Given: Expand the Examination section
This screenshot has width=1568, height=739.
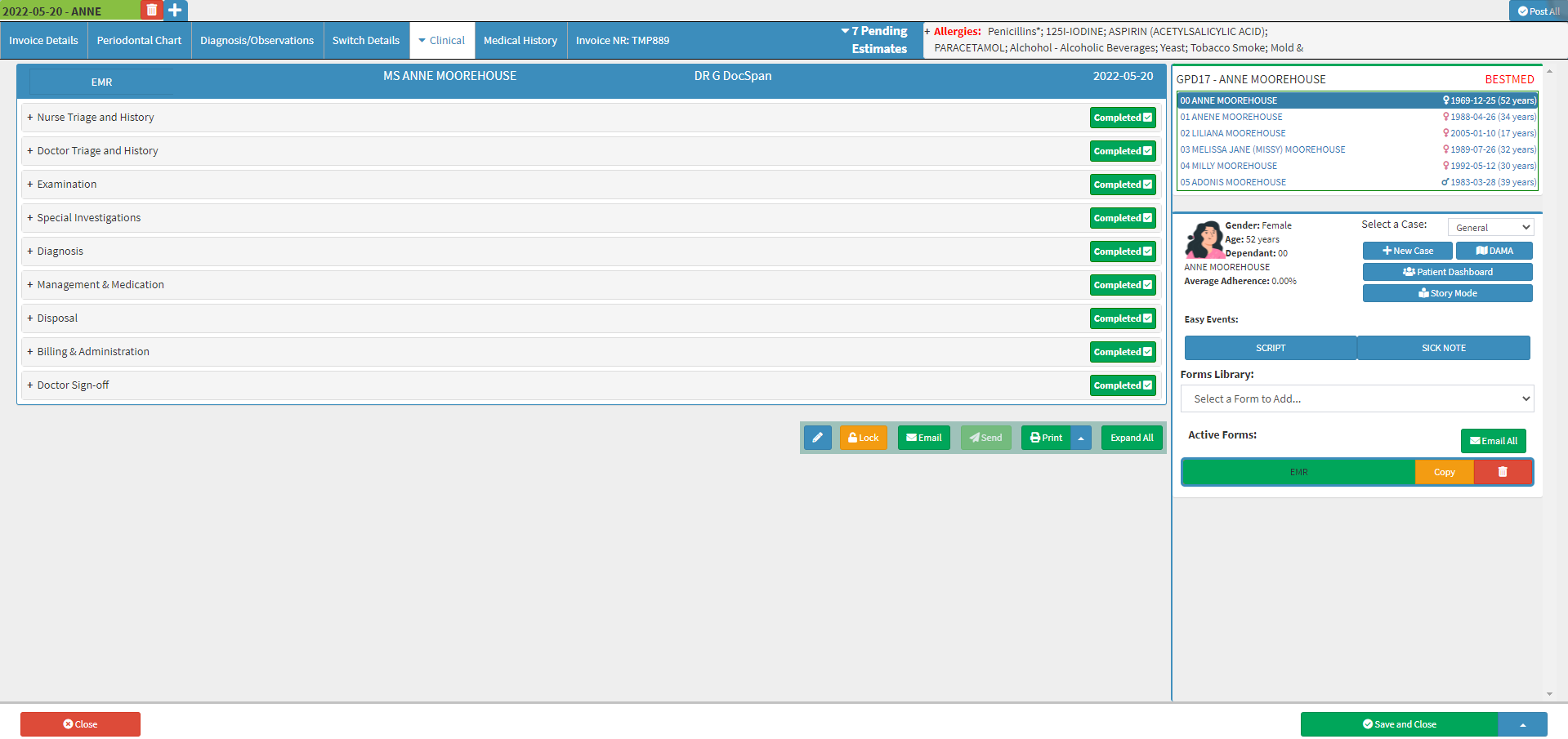Looking at the screenshot, I should [66, 185].
